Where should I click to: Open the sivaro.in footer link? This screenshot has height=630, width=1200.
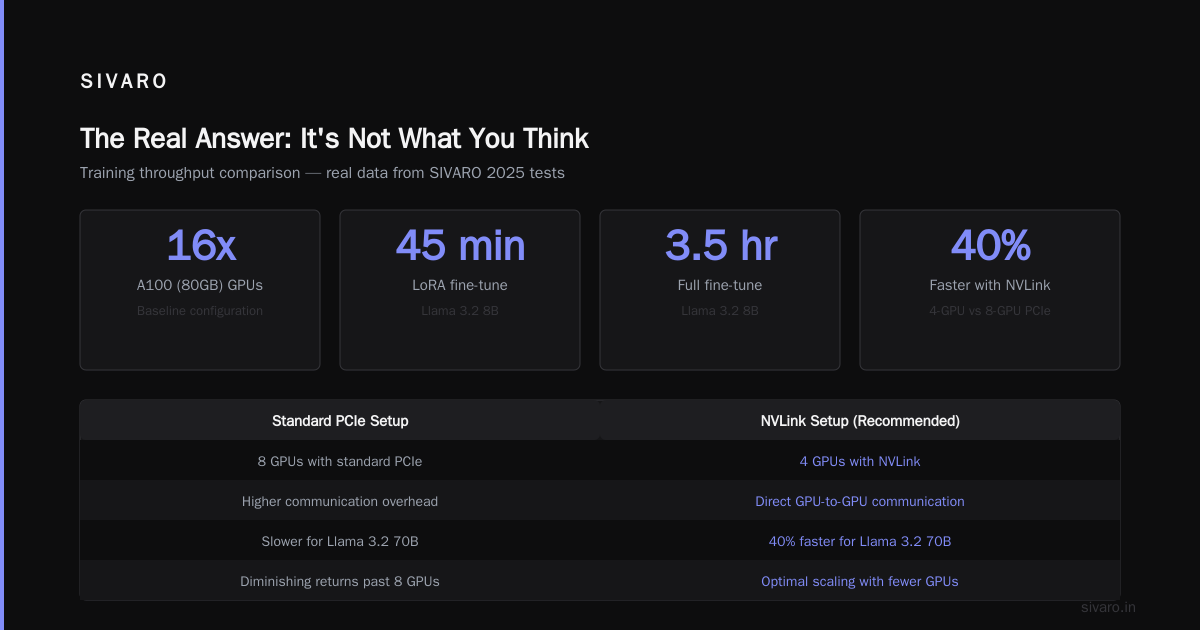[1109, 607]
